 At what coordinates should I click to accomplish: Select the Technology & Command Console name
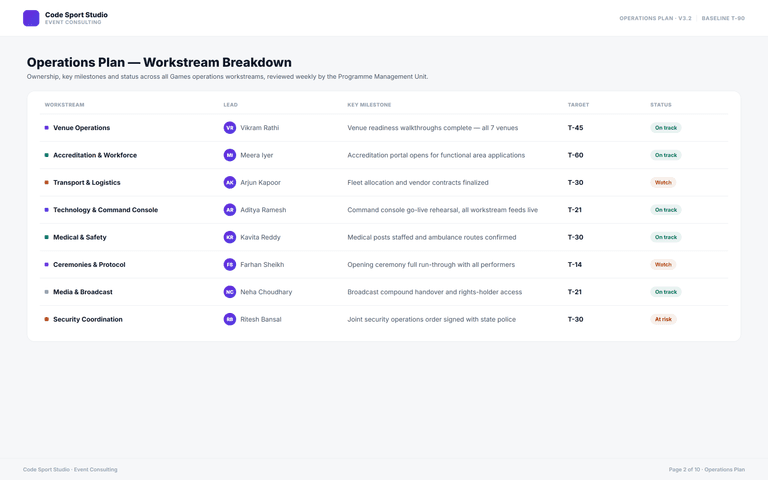click(x=106, y=210)
